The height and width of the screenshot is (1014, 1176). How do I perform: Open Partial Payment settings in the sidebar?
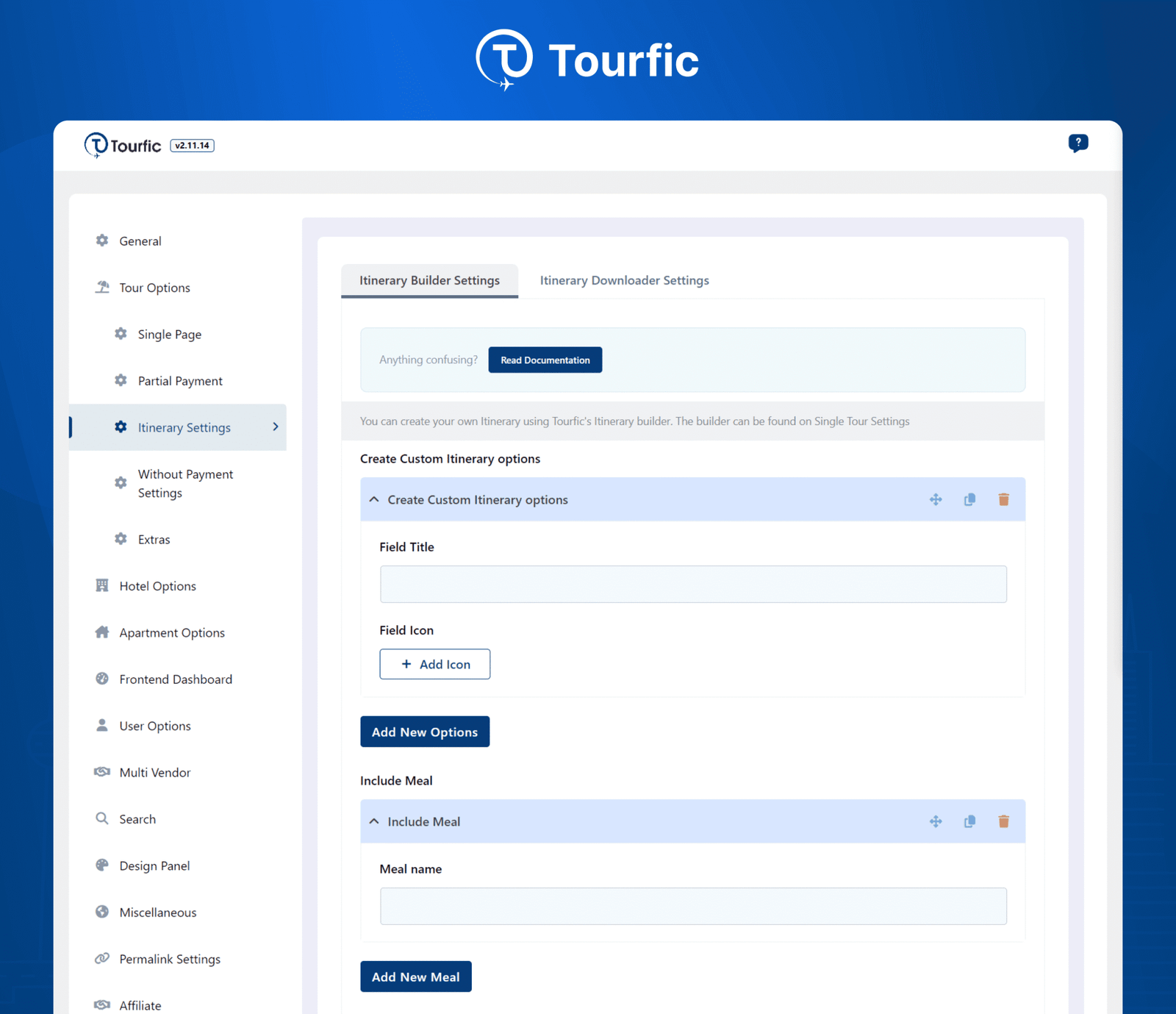(x=180, y=381)
